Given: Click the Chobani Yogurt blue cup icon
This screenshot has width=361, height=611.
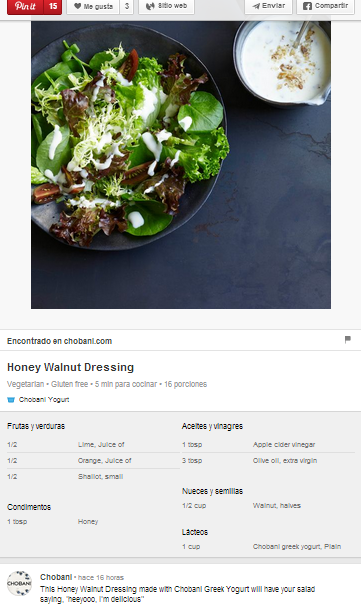Looking at the screenshot, I should [11, 399].
